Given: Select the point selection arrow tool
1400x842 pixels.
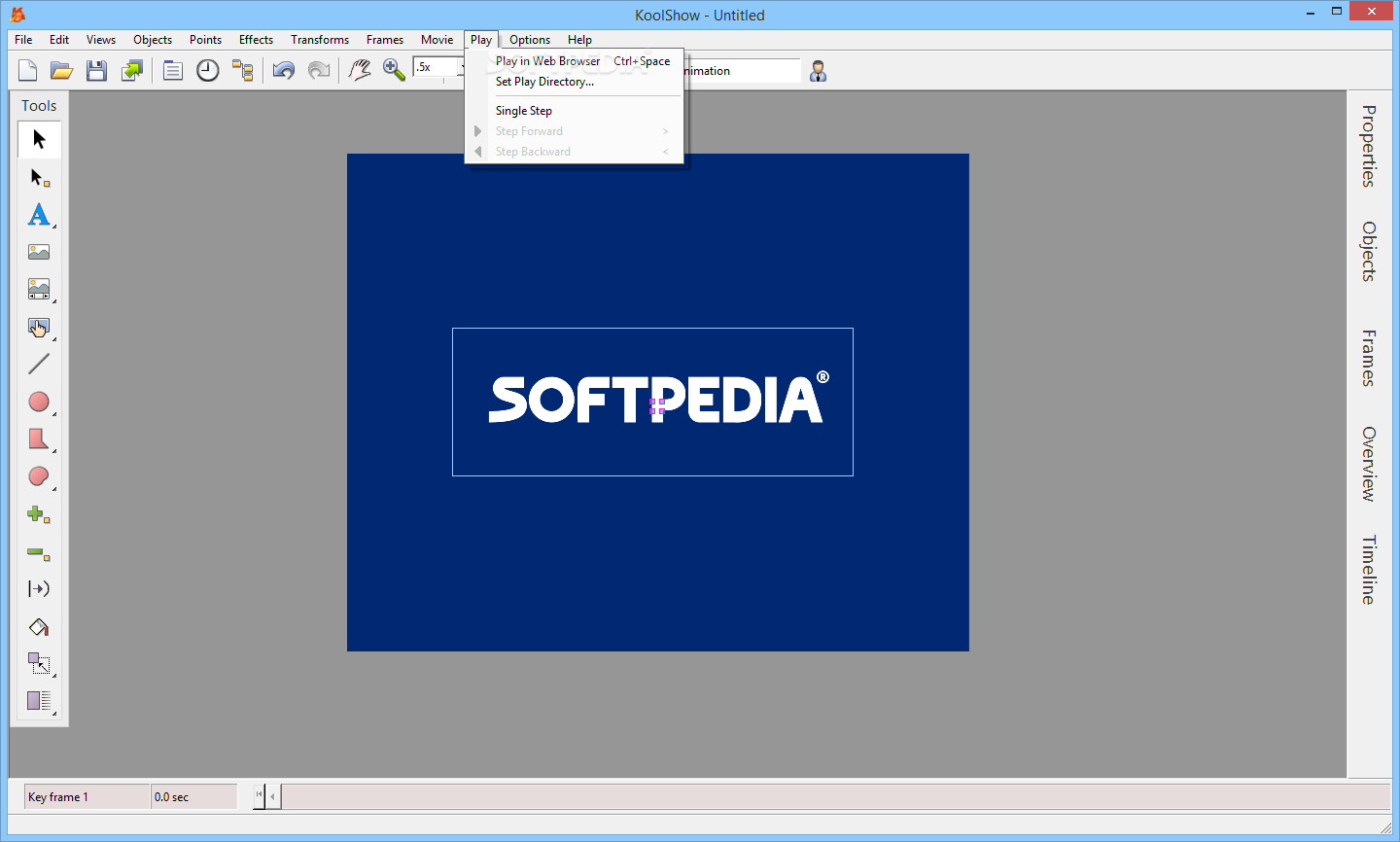Looking at the screenshot, I should (x=39, y=177).
